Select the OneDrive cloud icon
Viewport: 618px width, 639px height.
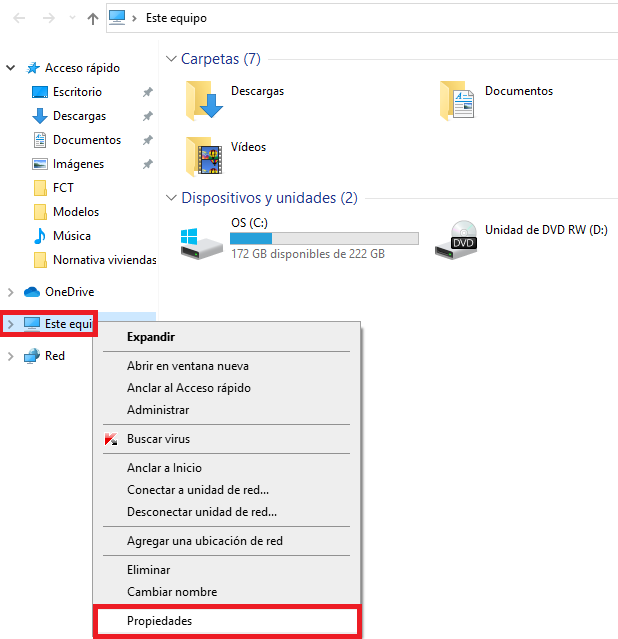[x=32, y=292]
